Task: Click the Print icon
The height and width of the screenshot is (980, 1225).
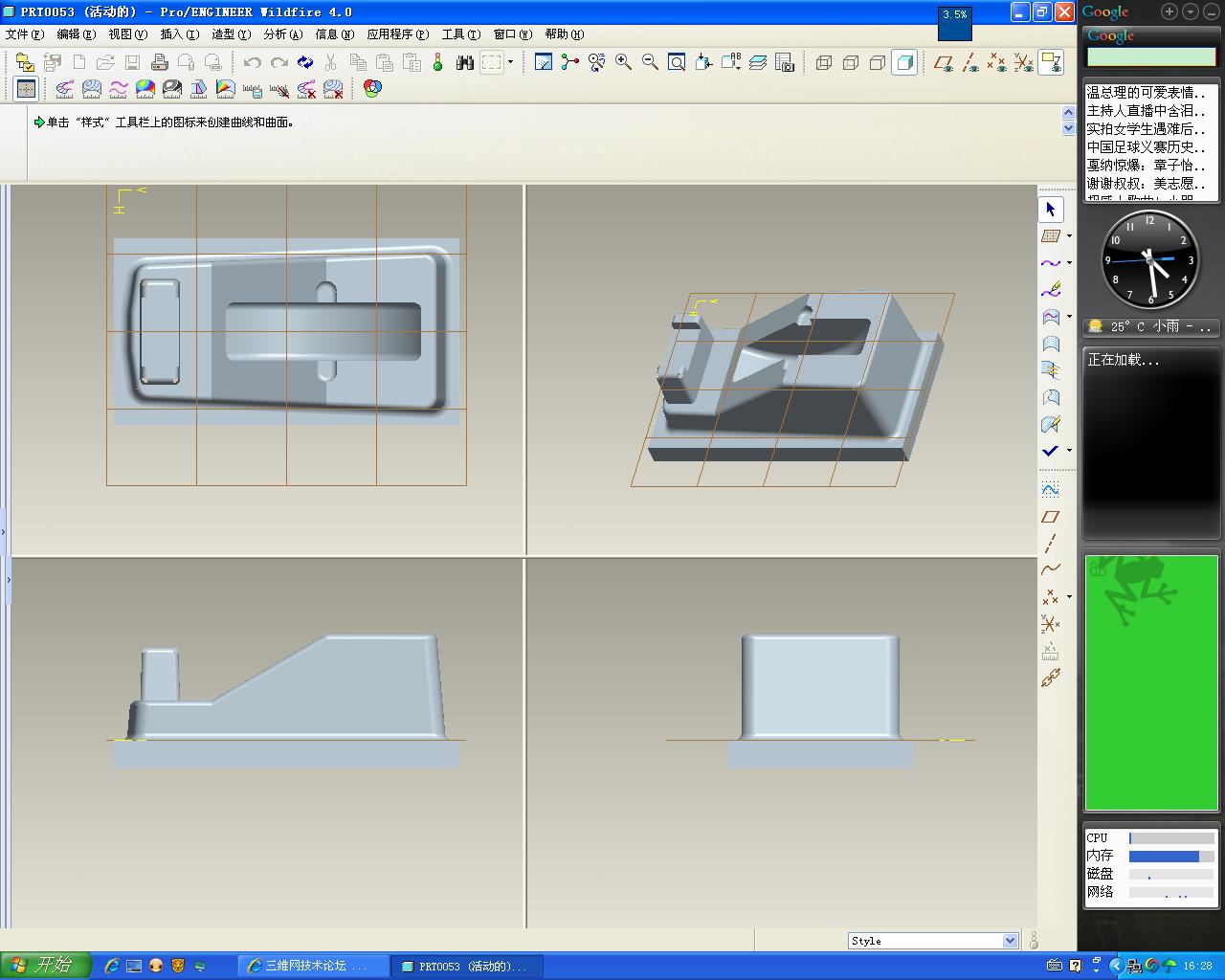Action: tap(160, 62)
